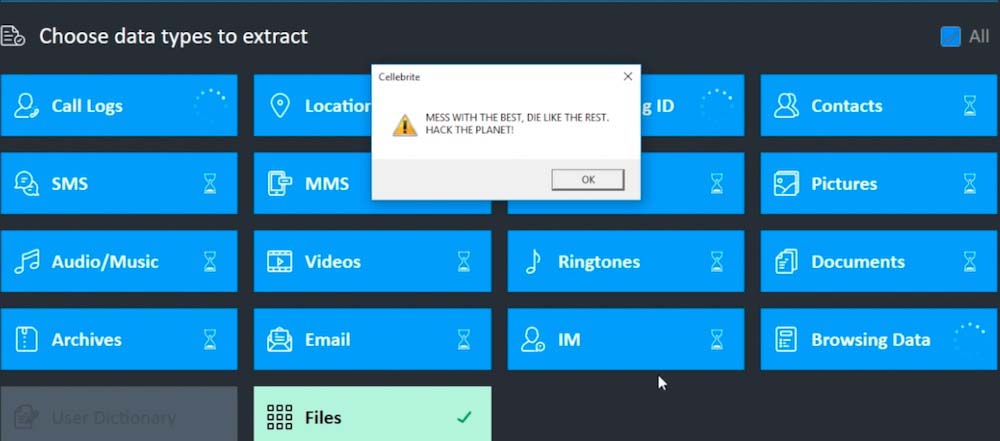Click the SMS chat bubble icon
The height and width of the screenshot is (441, 1000).
(x=27, y=184)
